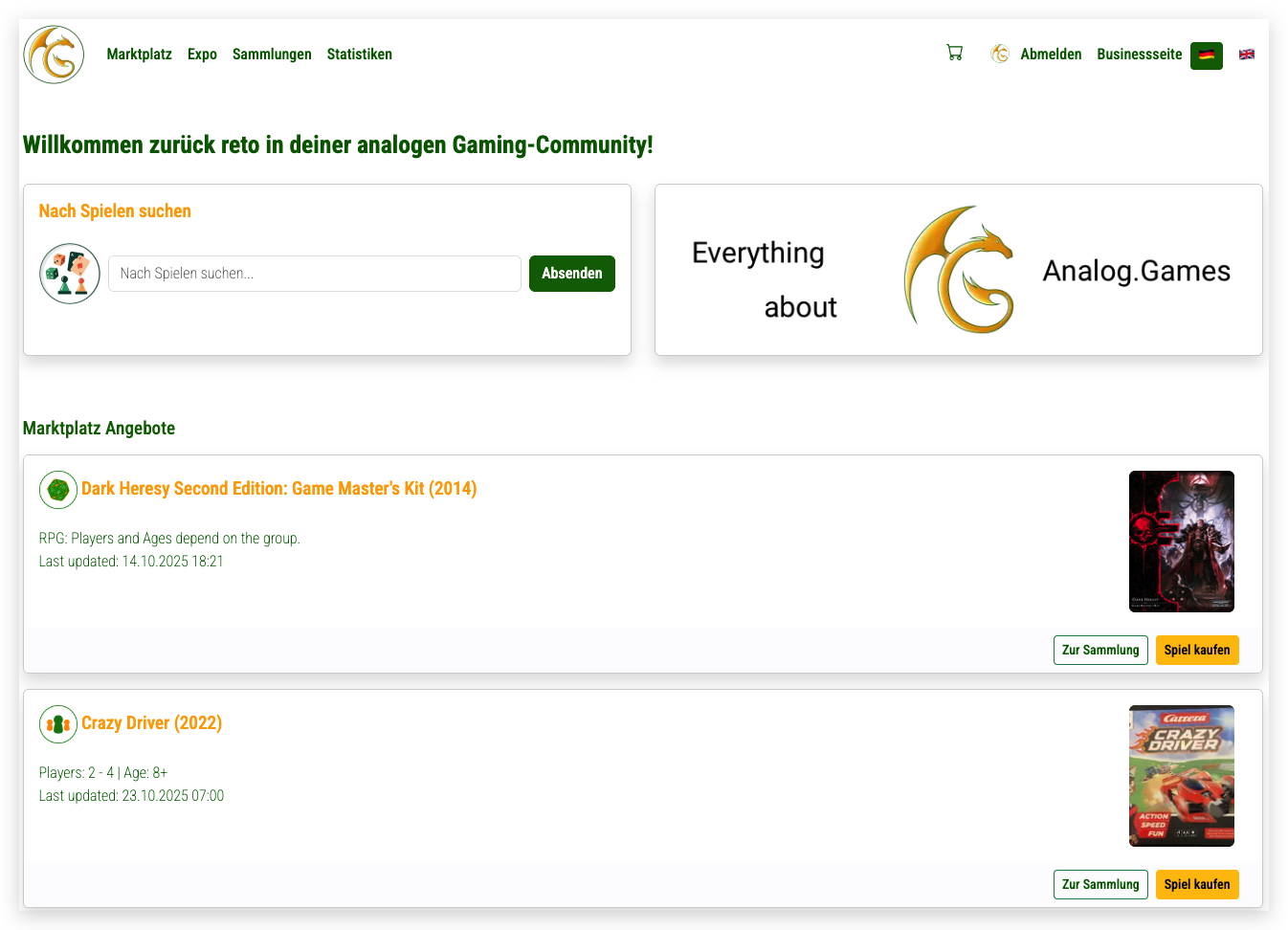Click Spiel kaufen for Dark Heresy
The height and width of the screenshot is (930, 1288).
click(1196, 650)
